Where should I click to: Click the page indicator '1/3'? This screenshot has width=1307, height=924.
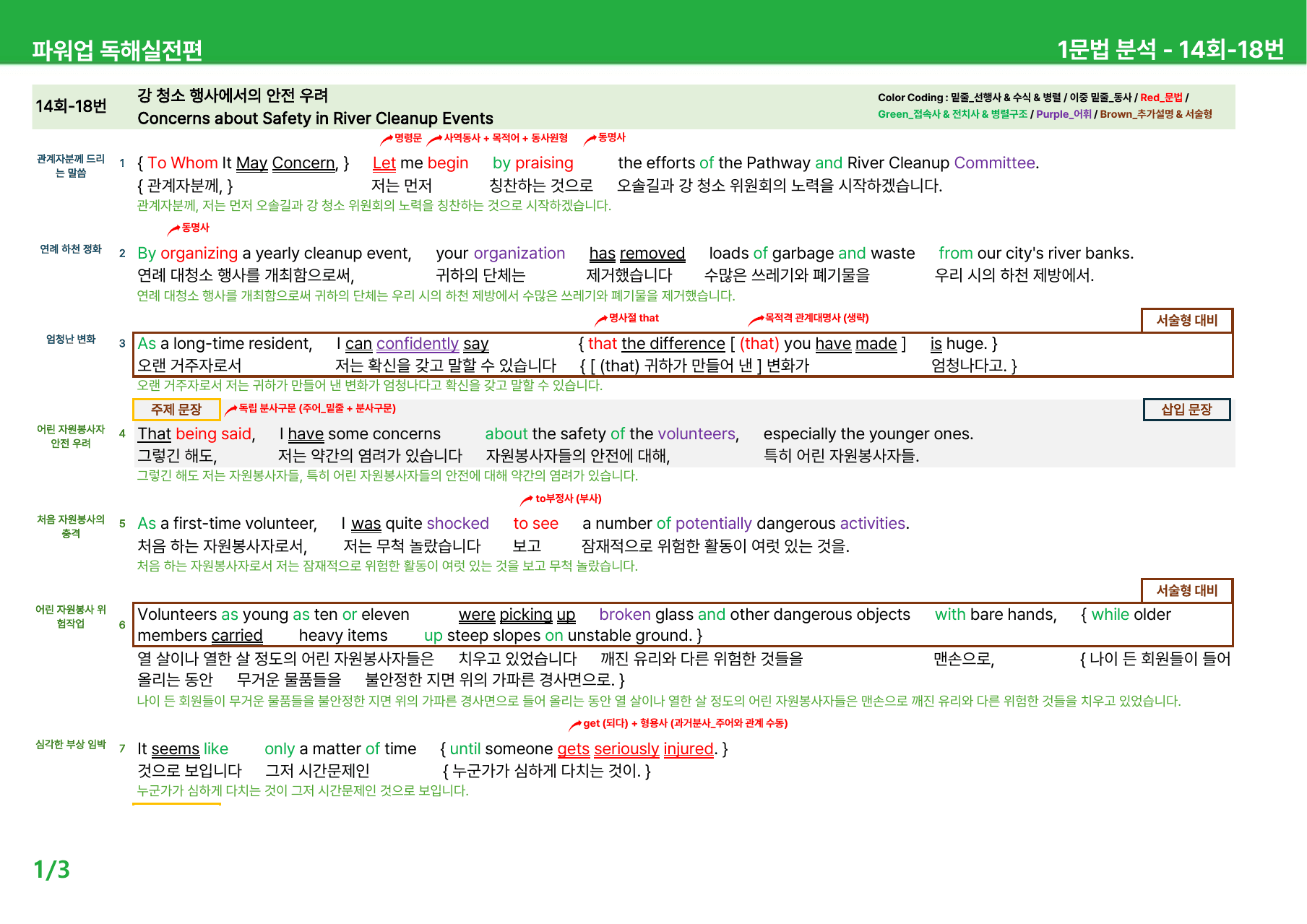[x=52, y=869]
